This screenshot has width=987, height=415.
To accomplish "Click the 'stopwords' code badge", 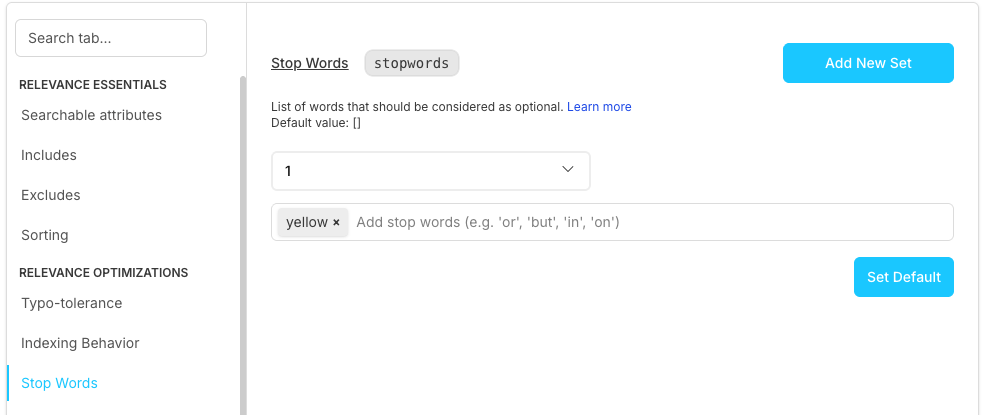I will [412, 63].
